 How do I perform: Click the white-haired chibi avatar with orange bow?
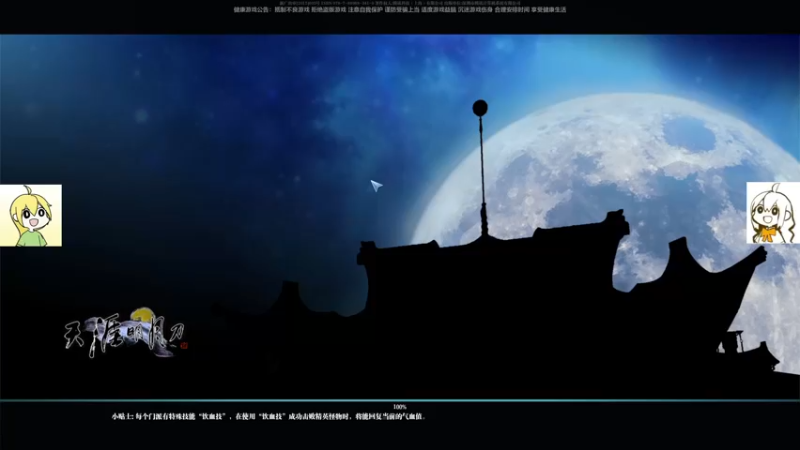click(773, 213)
